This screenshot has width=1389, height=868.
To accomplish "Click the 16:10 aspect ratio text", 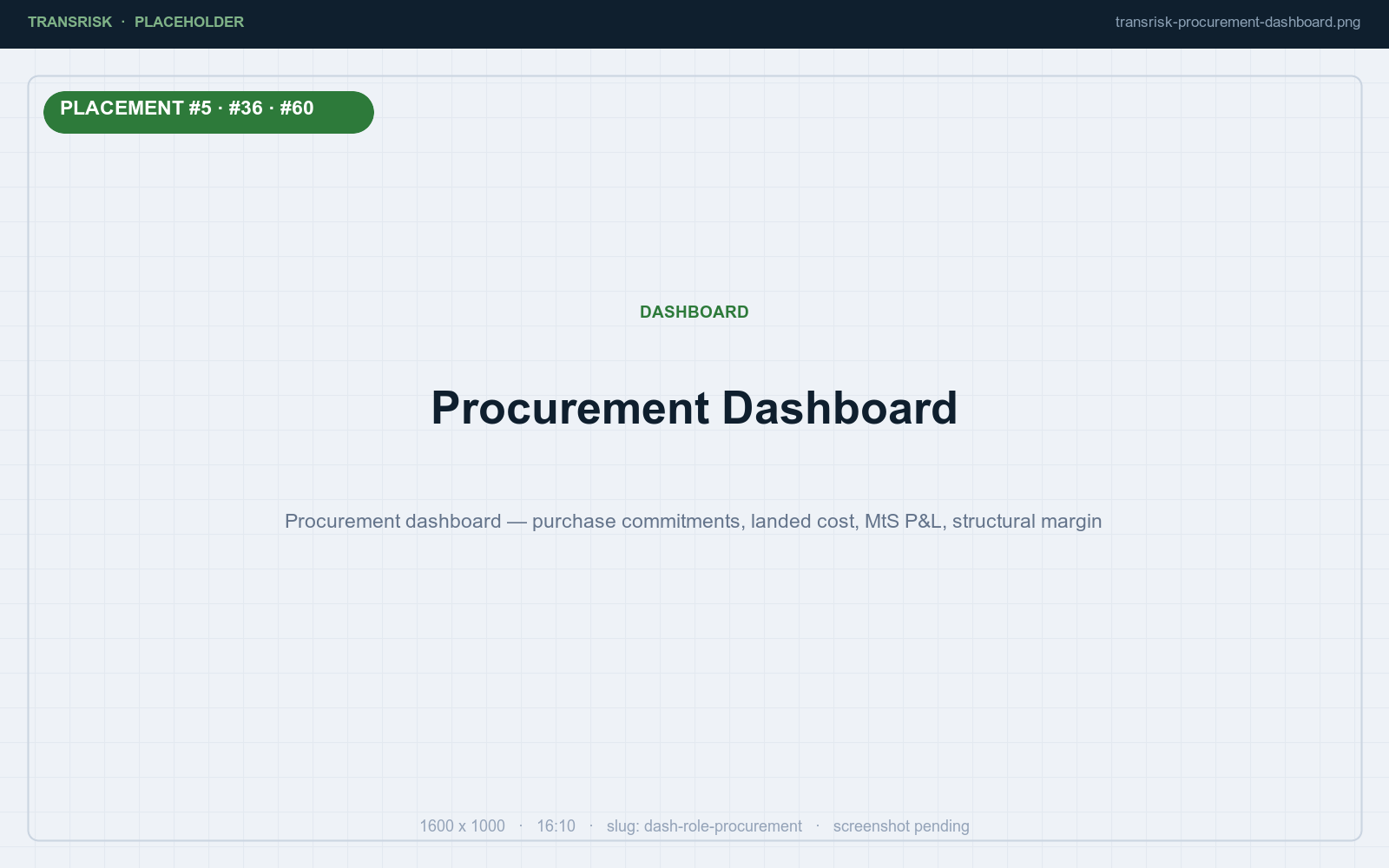I will click(556, 826).
